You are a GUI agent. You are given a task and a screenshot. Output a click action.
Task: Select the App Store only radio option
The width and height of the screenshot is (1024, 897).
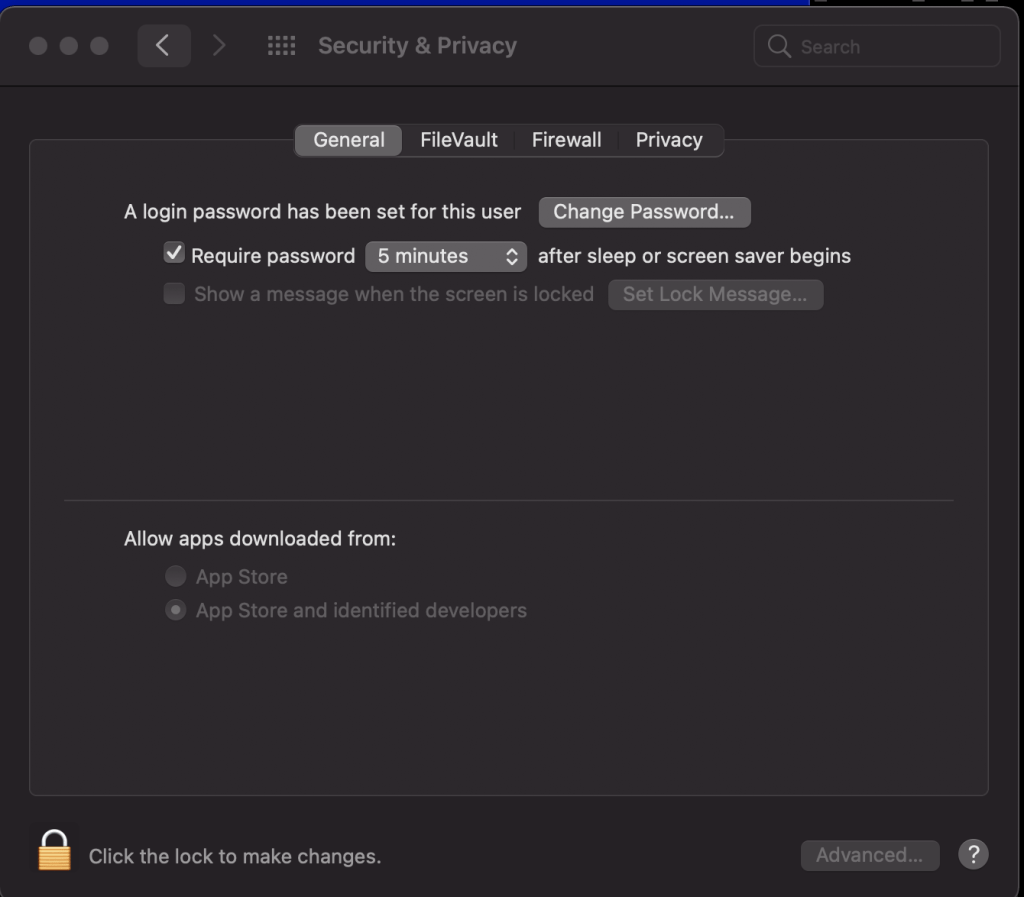click(176, 576)
